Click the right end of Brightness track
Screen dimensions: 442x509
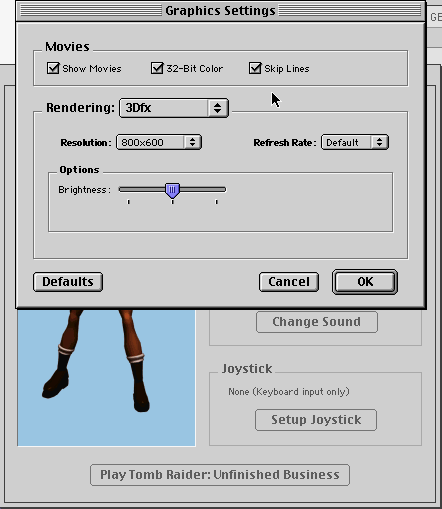tap(223, 190)
